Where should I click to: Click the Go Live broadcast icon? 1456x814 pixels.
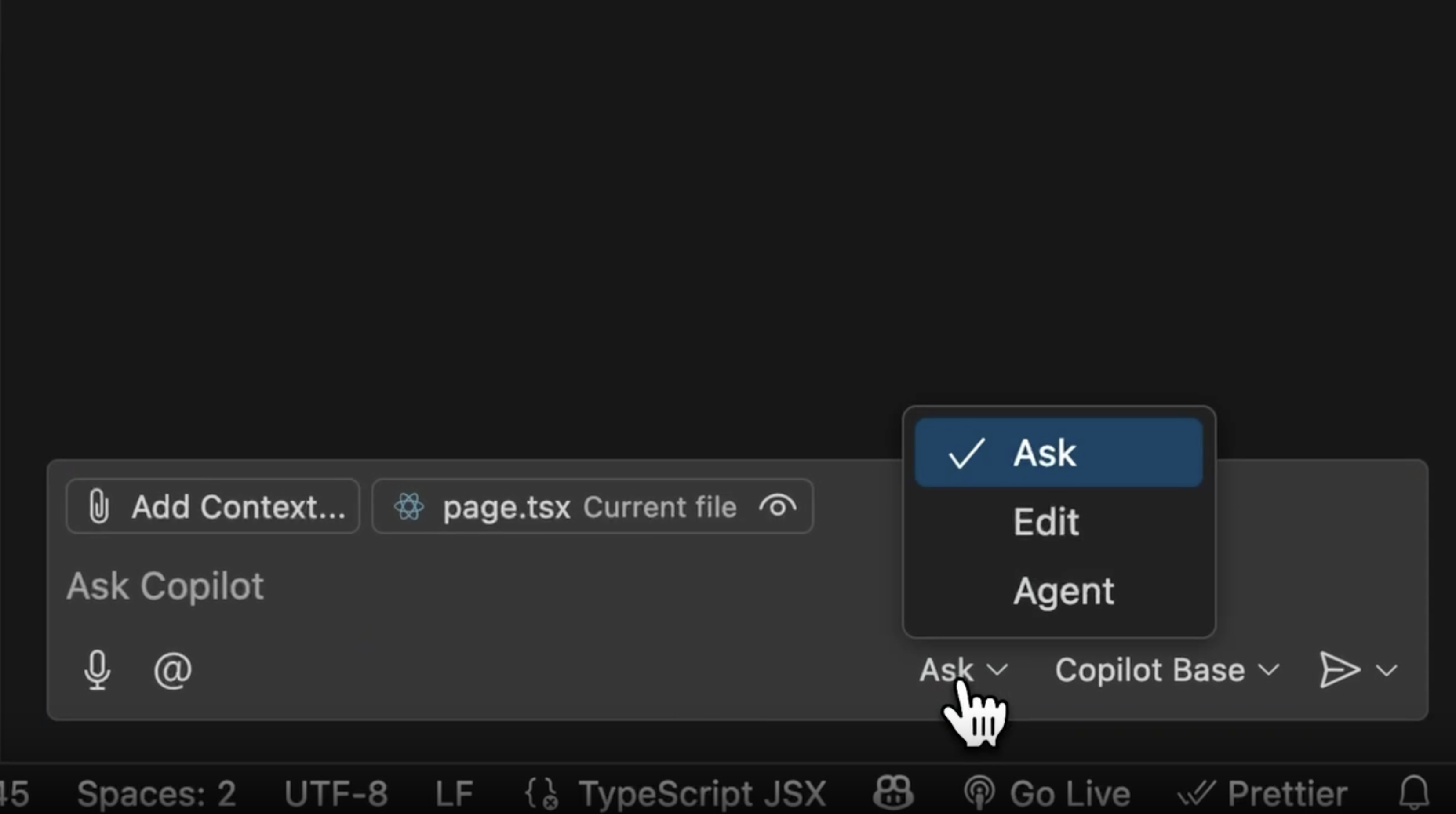pyautogui.click(x=979, y=792)
